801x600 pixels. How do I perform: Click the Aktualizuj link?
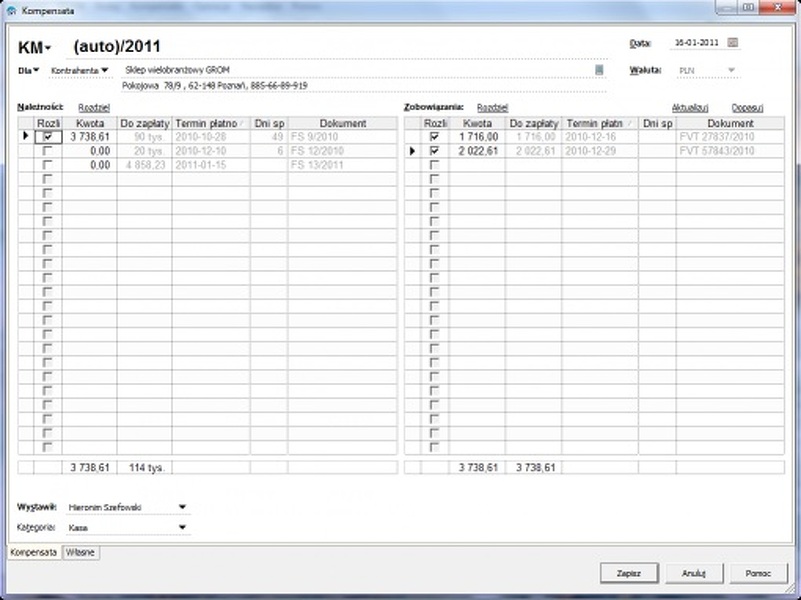(x=690, y=107)
